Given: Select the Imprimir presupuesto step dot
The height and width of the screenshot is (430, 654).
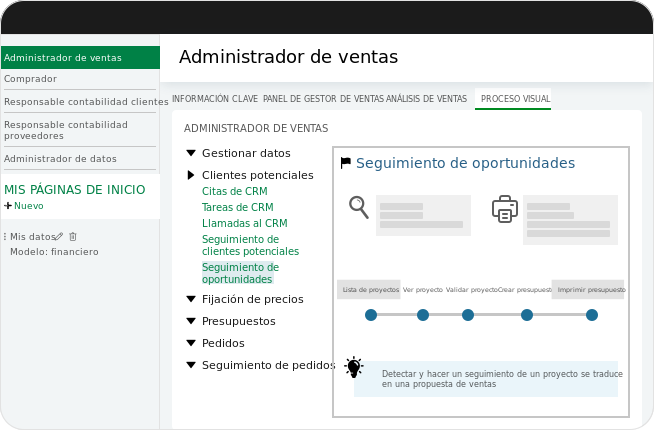Looking at the screenshot, I should coord(592,315).
